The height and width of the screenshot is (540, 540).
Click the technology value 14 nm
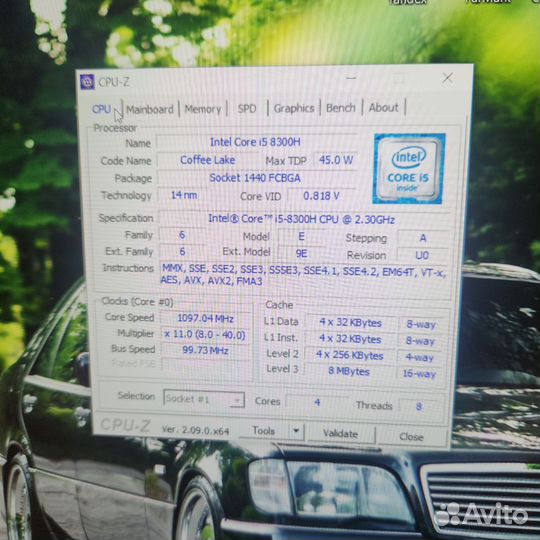pos(184,195)
